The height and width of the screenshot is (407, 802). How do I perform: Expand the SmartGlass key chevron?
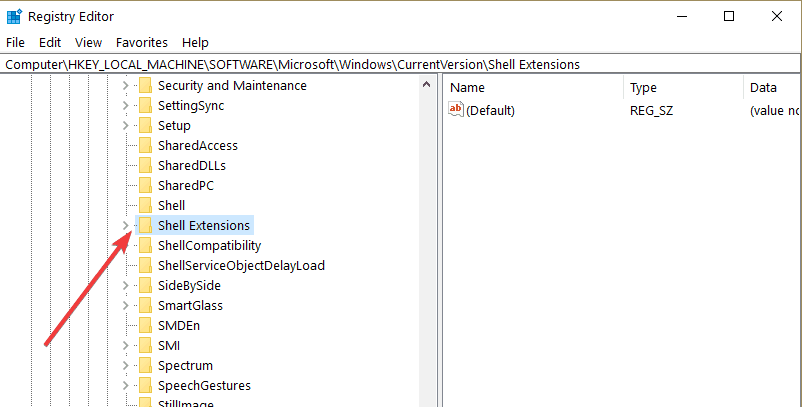coord(125,305)
